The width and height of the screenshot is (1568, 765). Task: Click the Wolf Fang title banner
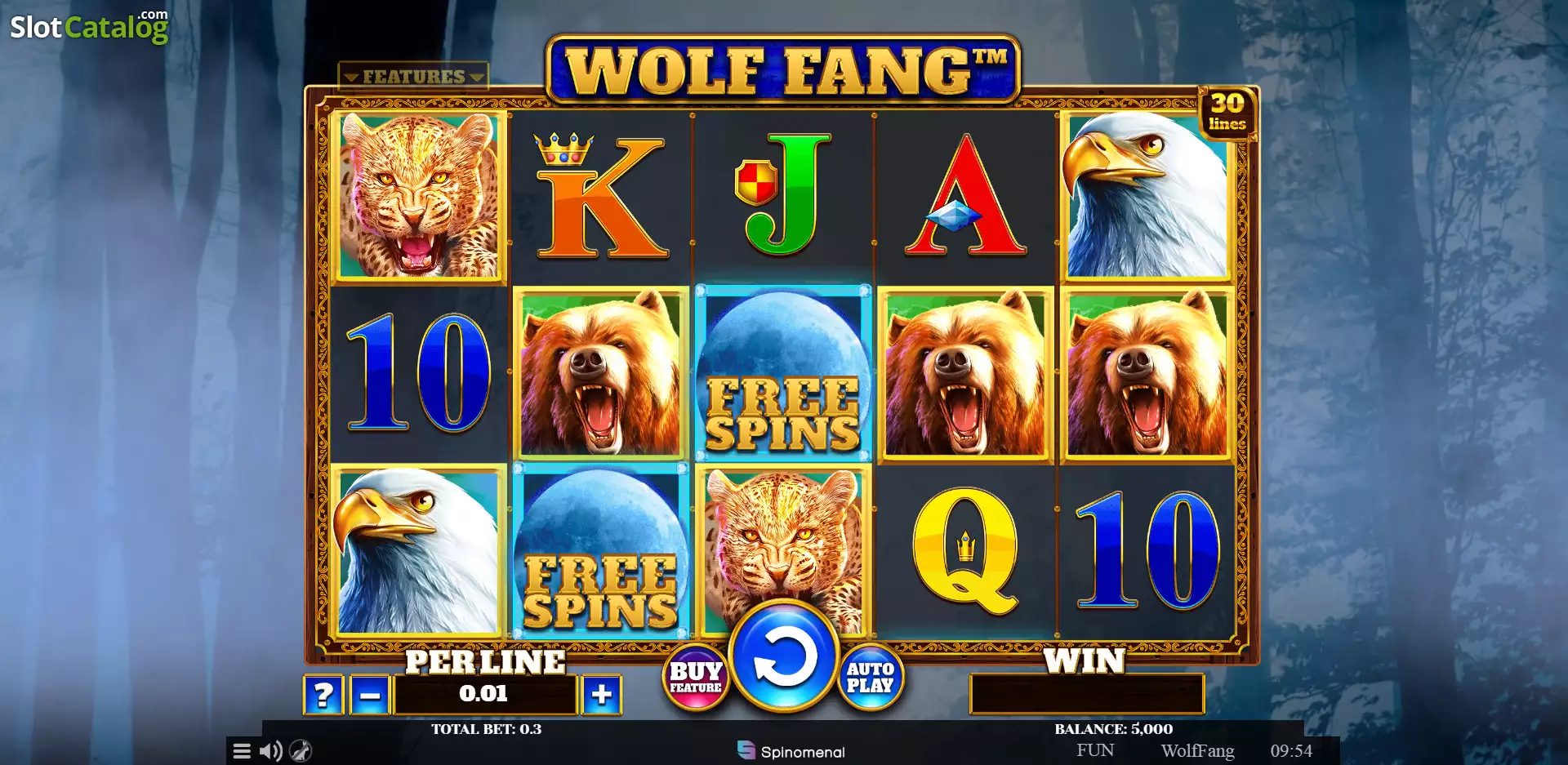(x=783, y=69)
